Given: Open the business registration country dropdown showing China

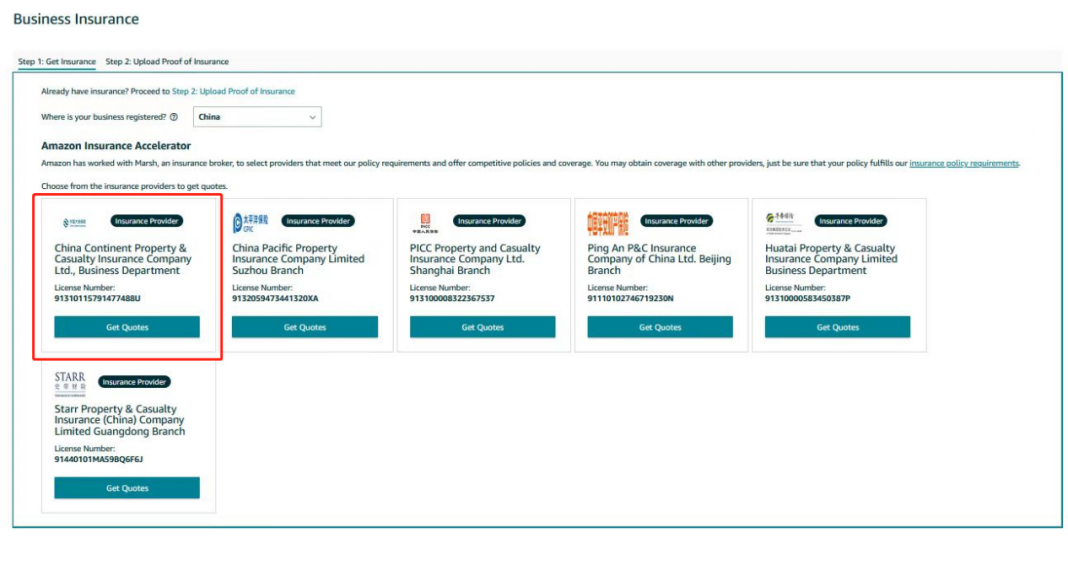Looking at the screenshot, I should pyautogui.click(x=257, y=117).
